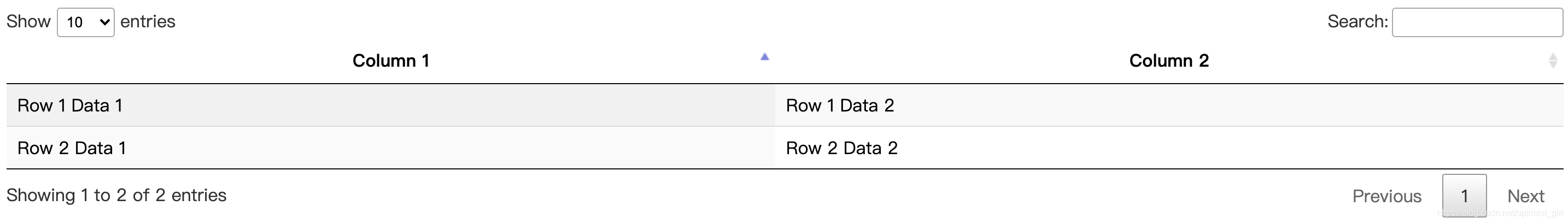This screenshot has width=1568, height=223.
Task: Click the sort arrows icon on Column 2
Action: (1553, 60)
